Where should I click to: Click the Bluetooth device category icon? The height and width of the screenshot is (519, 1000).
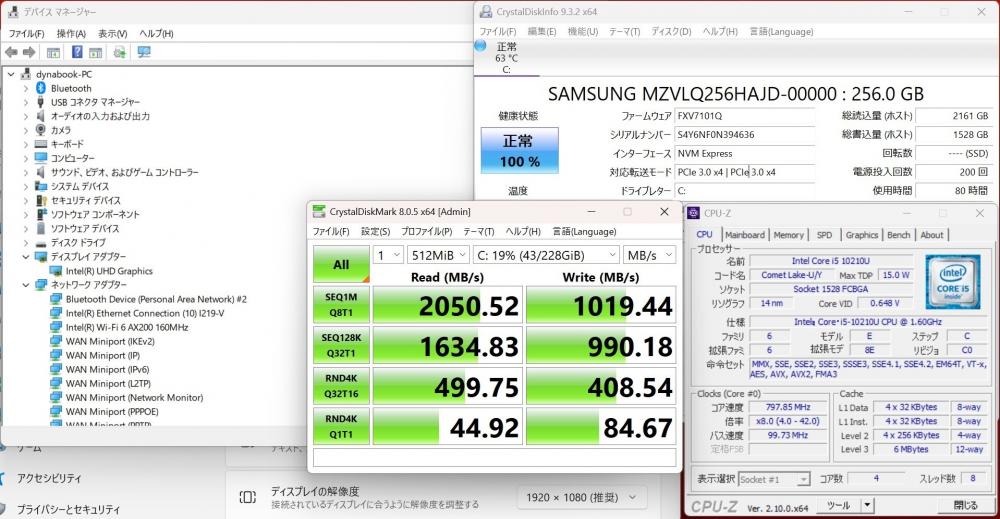[x=41, y=88]
